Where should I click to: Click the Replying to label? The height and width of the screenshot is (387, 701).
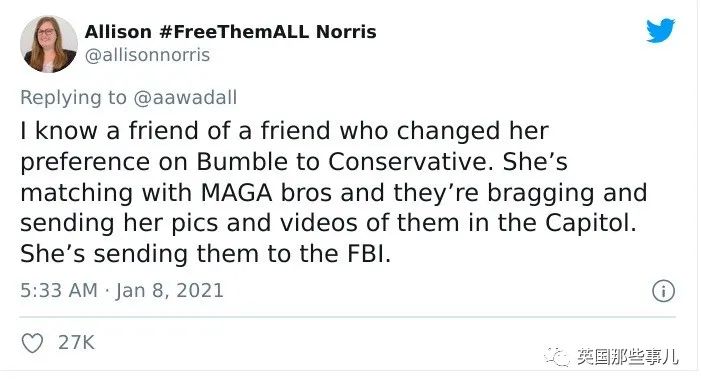pos(74,98)
